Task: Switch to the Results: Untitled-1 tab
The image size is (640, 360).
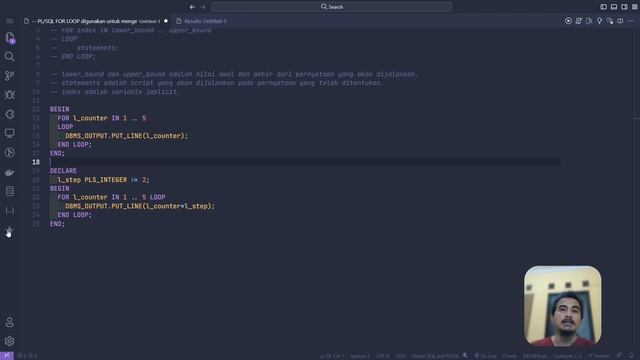Action: click(x=201, y=21)
